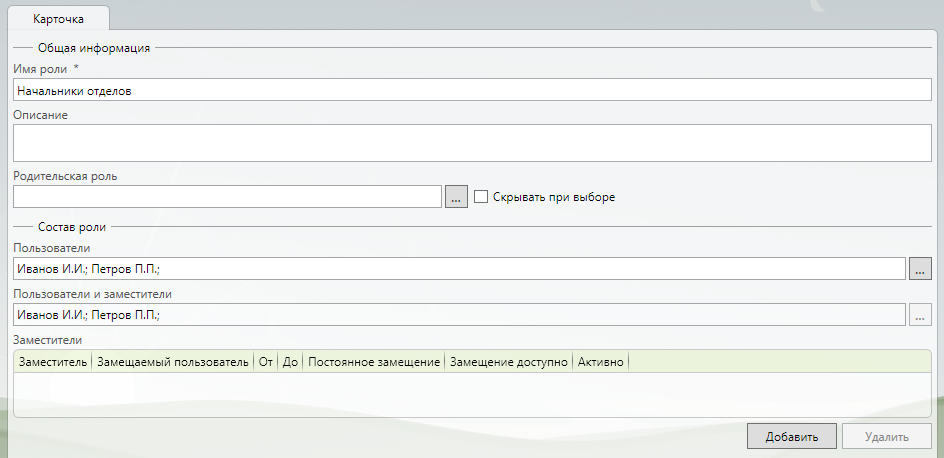Click the Пользователи field with Иванов И.И.
This screenshot has width=944, height=458.
458,269
